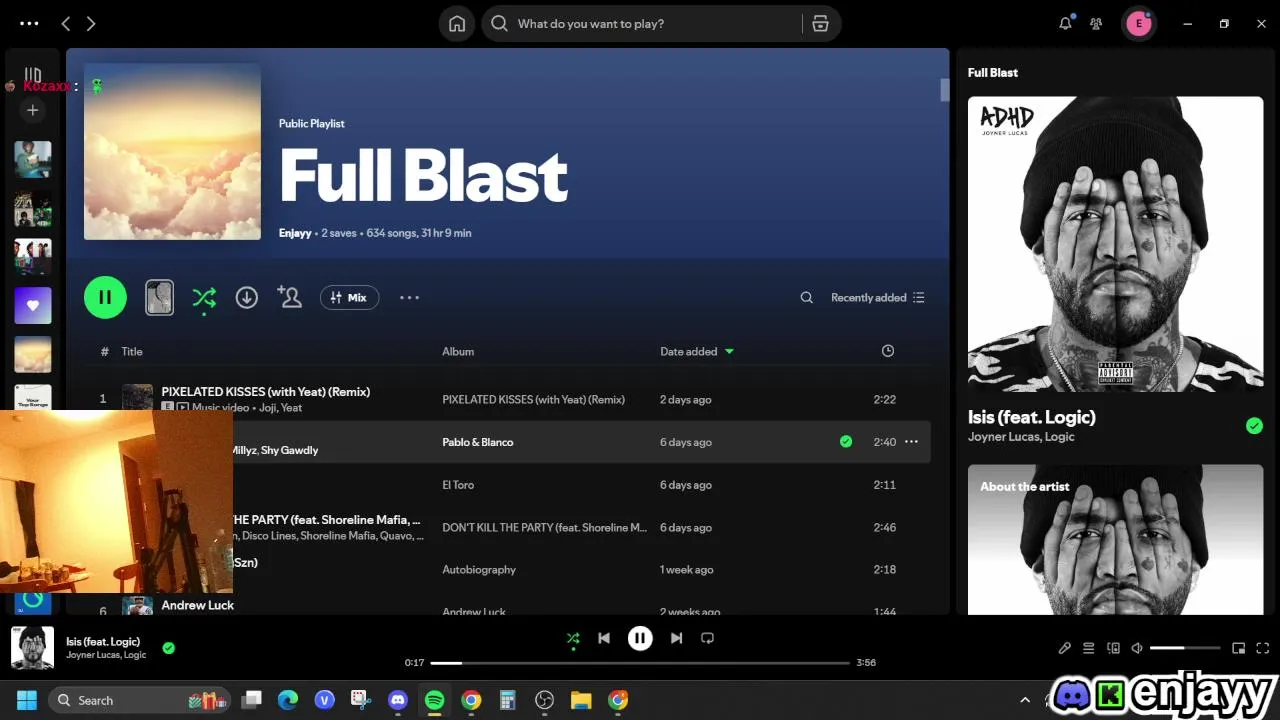1280x720 pixels.
Task: Download the Full Blast playlist
Action: 247,297
